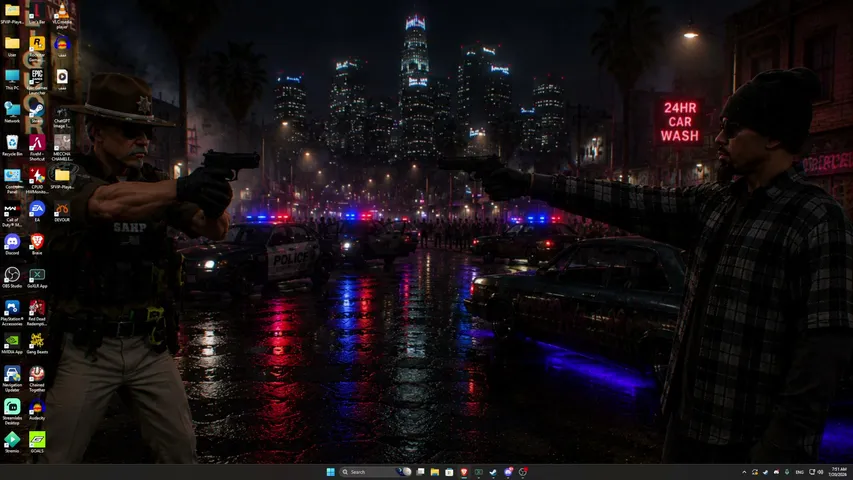Image resolution: width=853 pixels, height=480 pixels.
Task: Open Navigation Updater shortcut
Action: 12,379
